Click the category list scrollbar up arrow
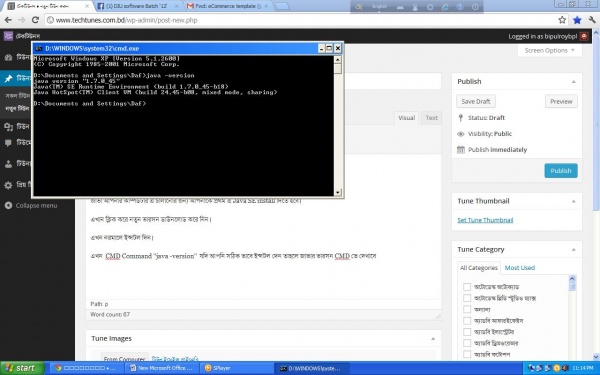This screenshot has height=375, width=600. [x=572, y=279]
